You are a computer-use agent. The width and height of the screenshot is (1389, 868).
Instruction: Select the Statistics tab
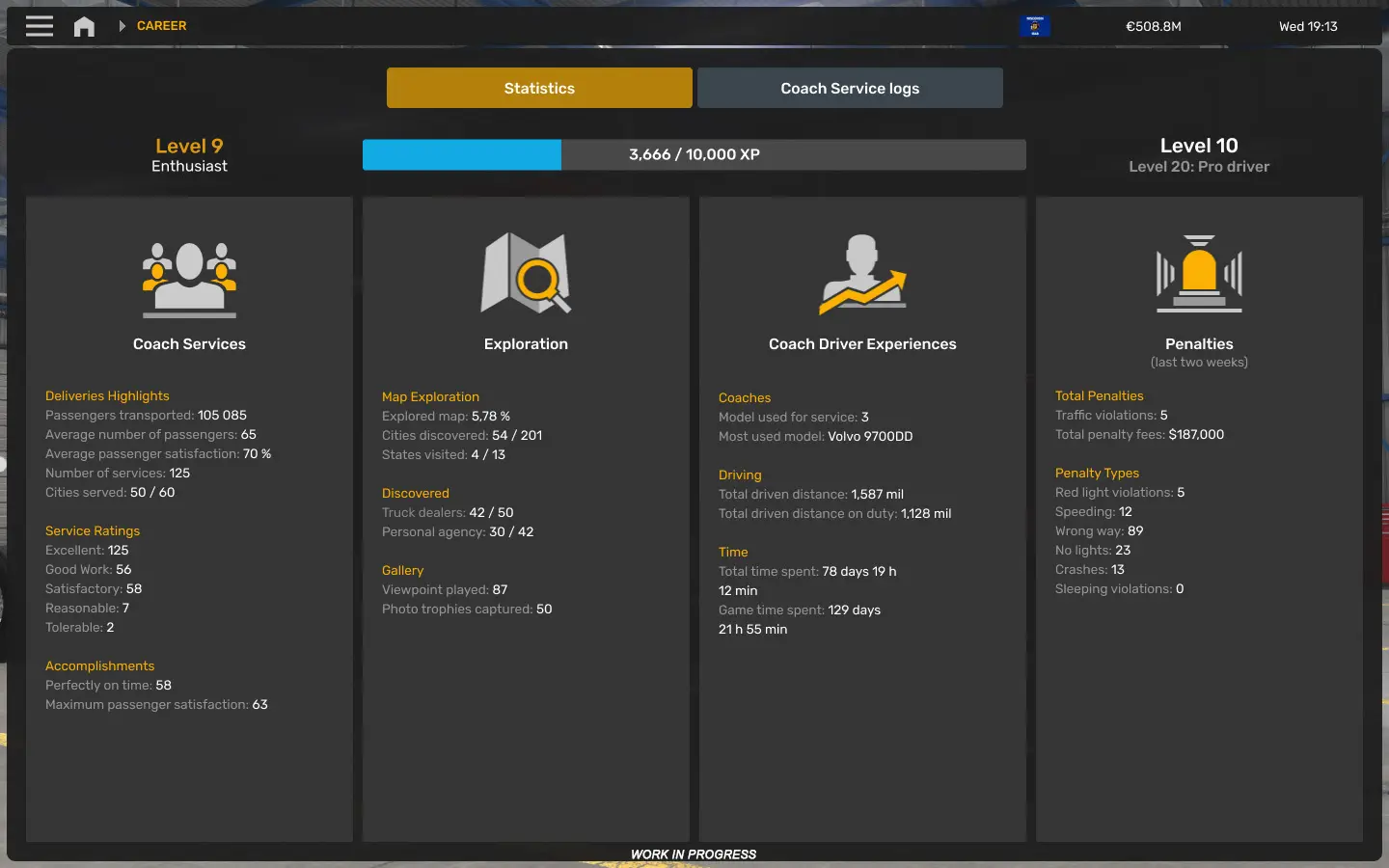pos(539,88)
